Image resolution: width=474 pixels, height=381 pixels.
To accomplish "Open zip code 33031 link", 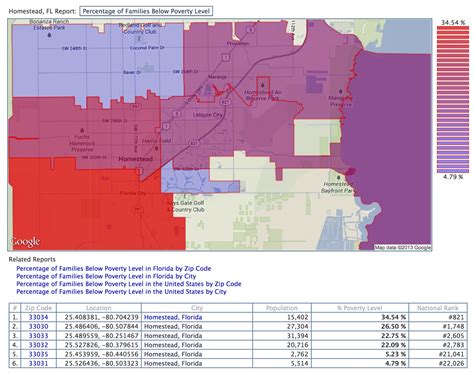I will pyautogui.click(x=38, y=363).
